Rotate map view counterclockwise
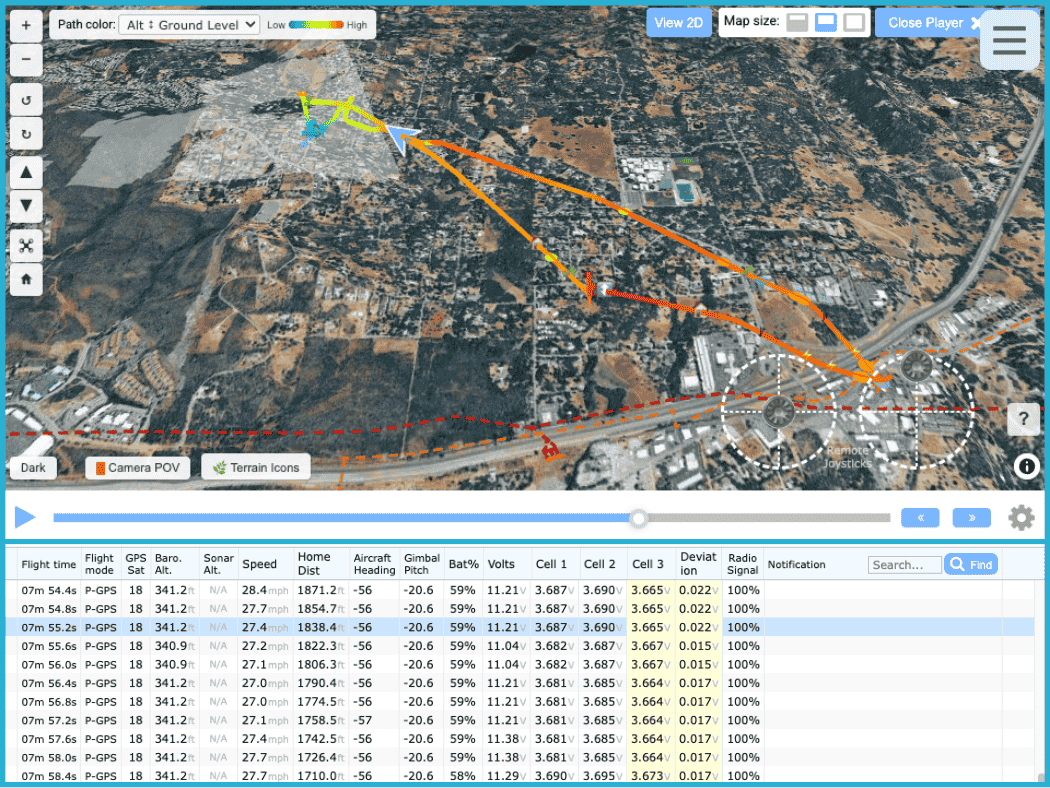 [25, 100]
